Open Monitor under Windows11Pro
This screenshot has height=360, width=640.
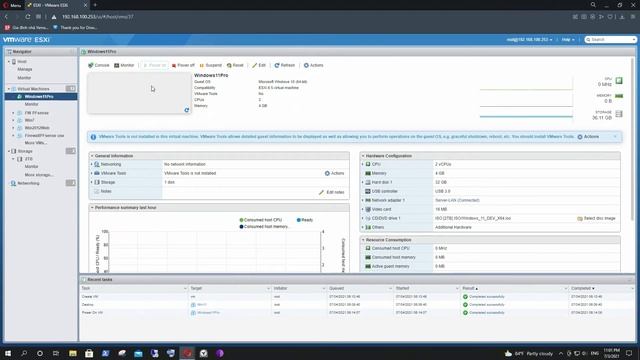click(31, 104)
